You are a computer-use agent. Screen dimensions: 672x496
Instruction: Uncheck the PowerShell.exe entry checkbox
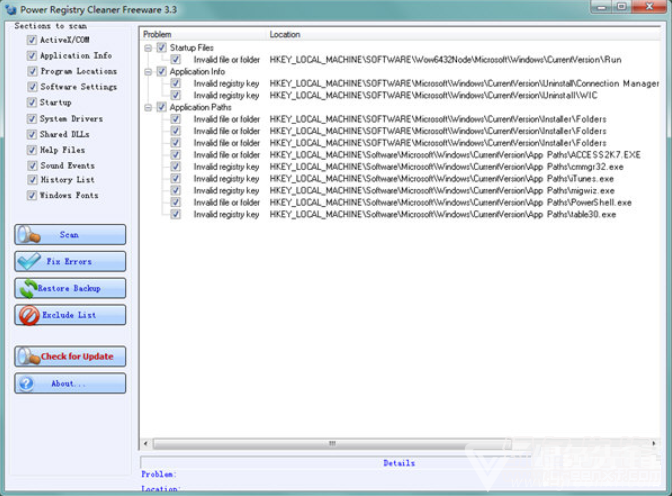point(176,202)
